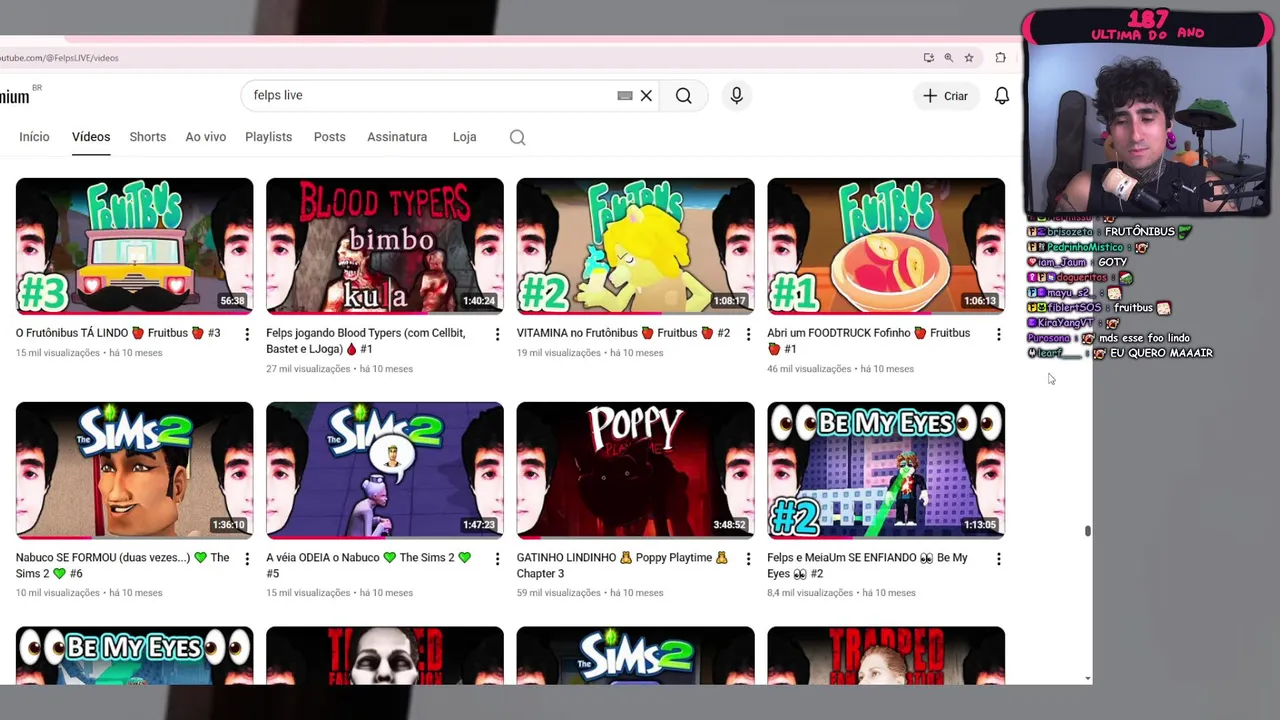Open Poppy Playtime thumbnail
This screenshot has width=1280, height=720.
[635, 470]
